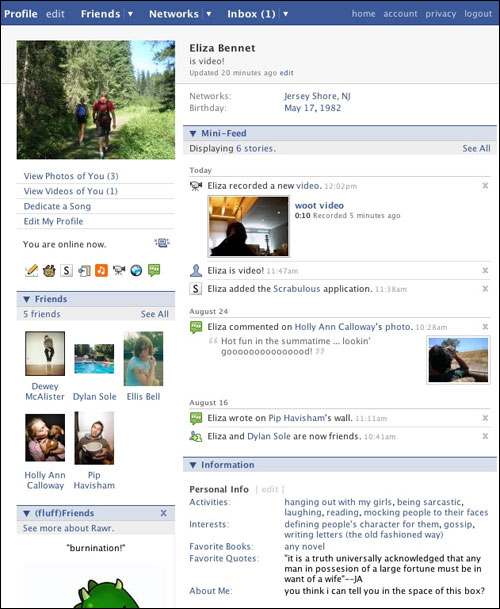This screenshot has width=500, height=609.
Task: Click the green speech bubble app icon
Action: (x=154, y=270)
